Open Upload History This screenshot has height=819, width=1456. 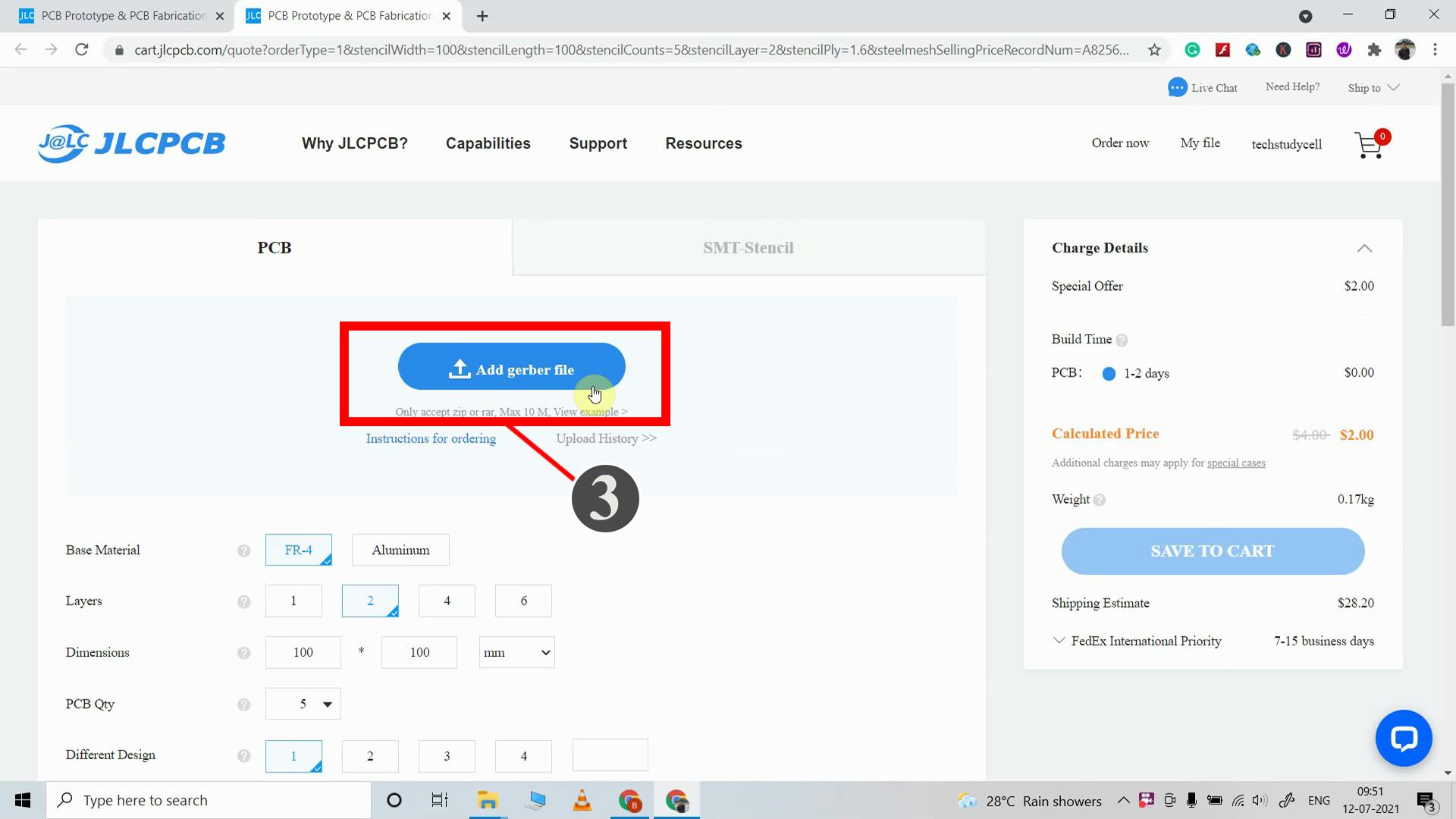(606, 438)
